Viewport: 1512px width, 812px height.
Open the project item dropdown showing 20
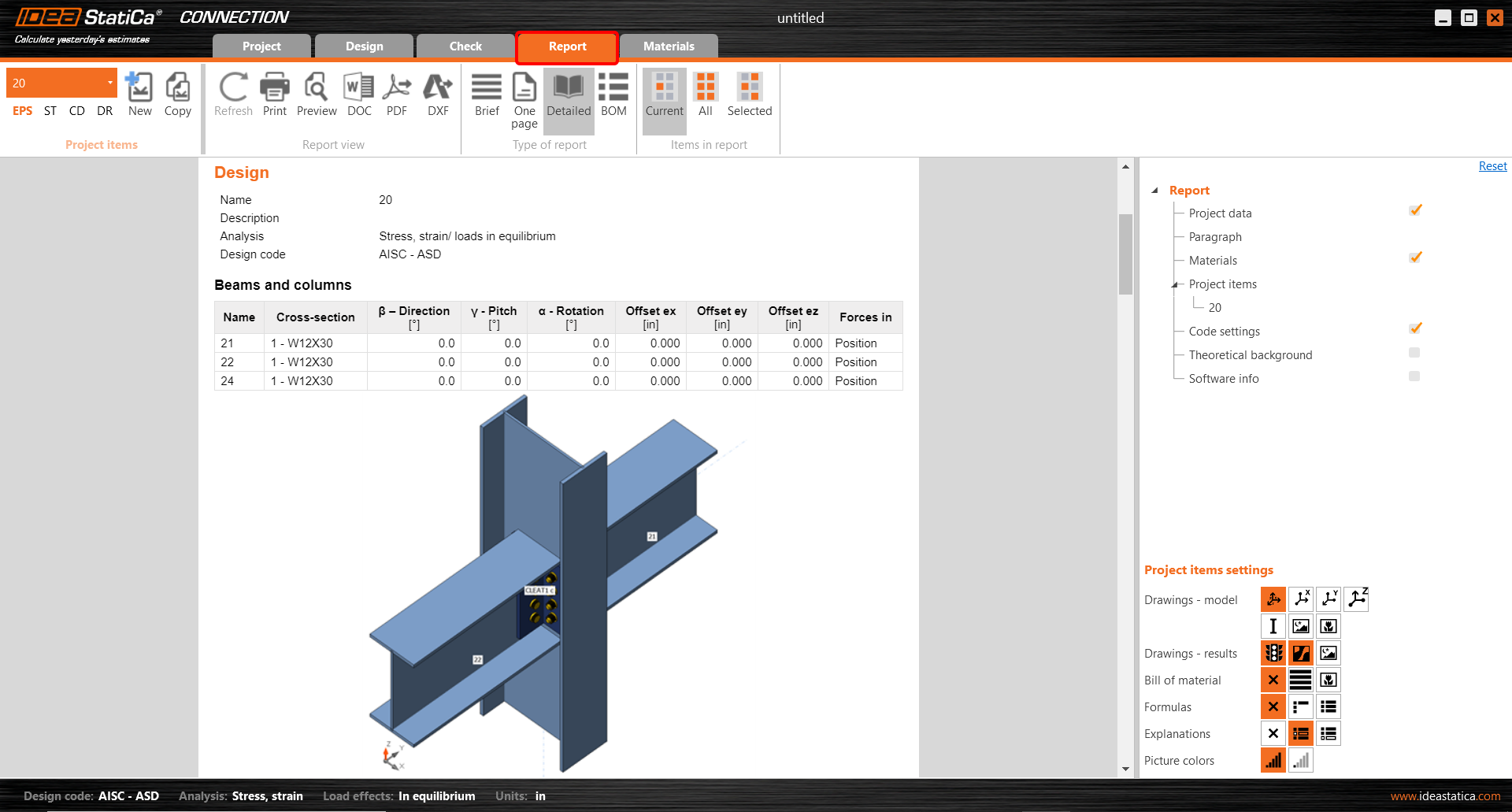pyautogui.click(x=109, y=83)
